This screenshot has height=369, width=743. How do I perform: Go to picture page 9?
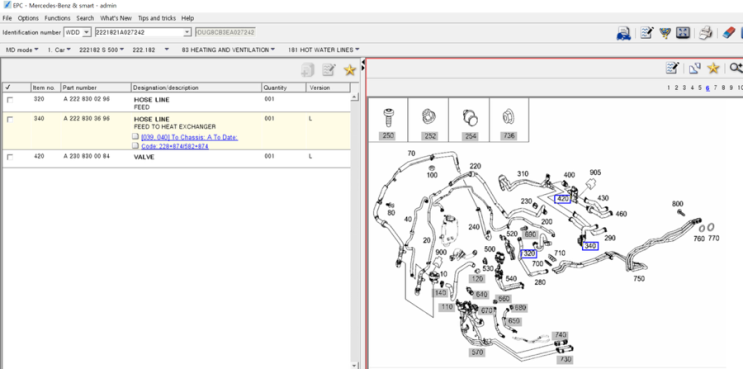click(x=731, y=88)
